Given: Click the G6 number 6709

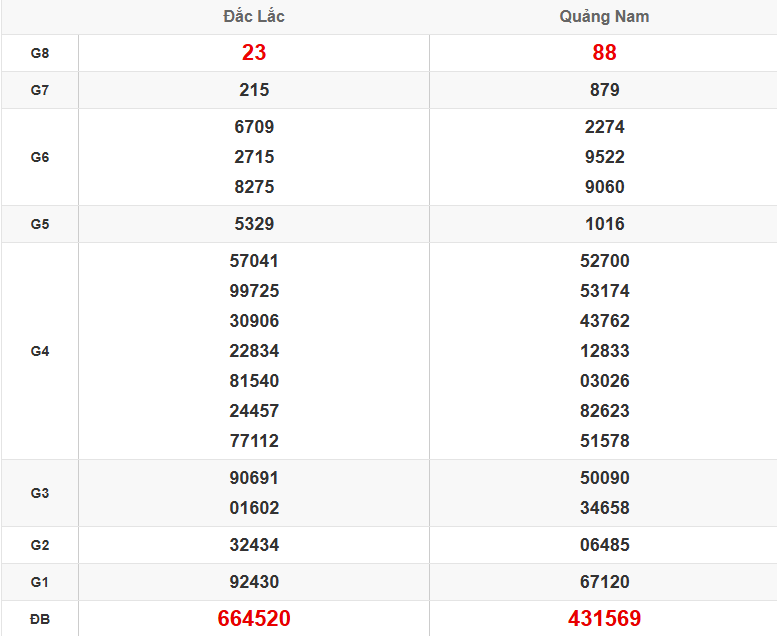Looking at the screenshot, I should (x=254, y=127).
